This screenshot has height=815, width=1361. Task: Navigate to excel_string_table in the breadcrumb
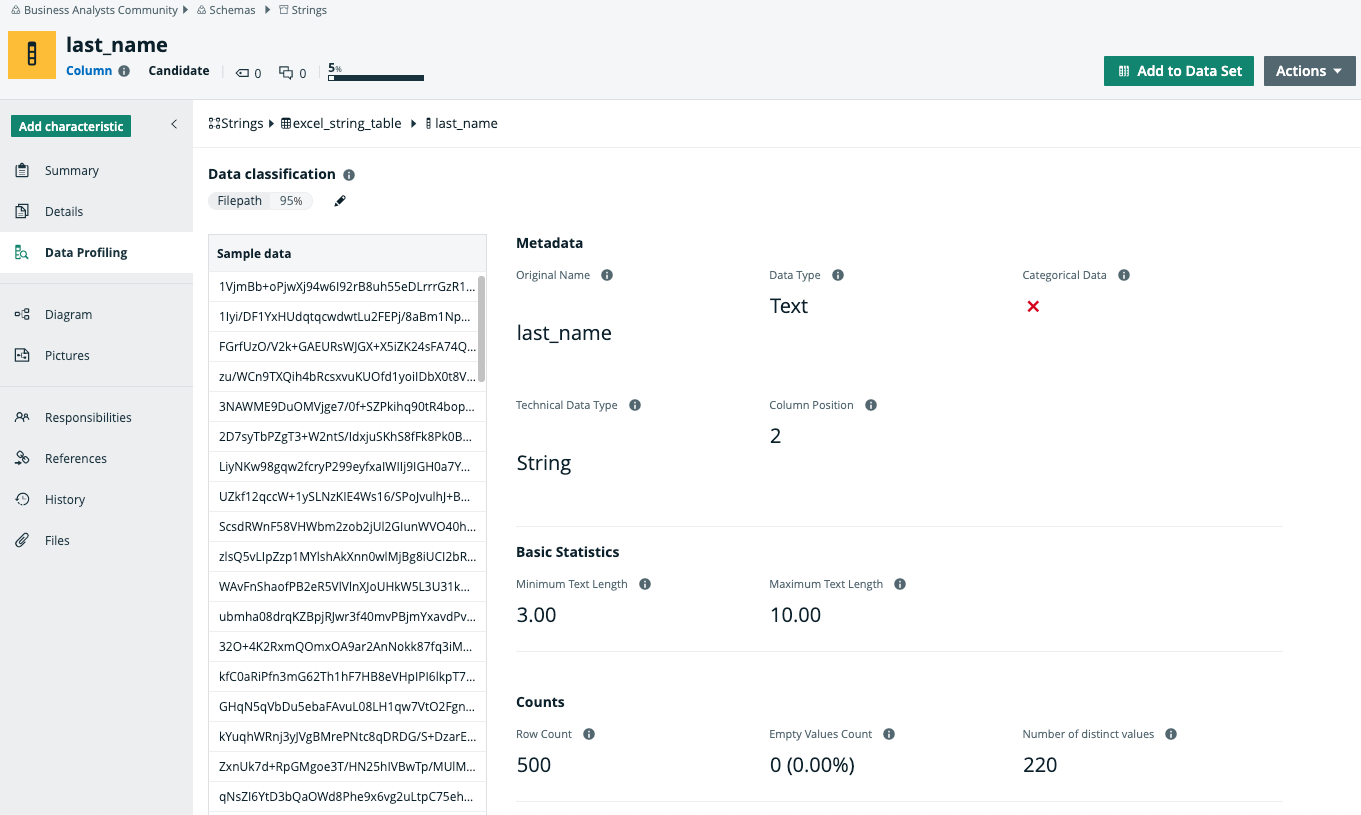pos(346,124)
